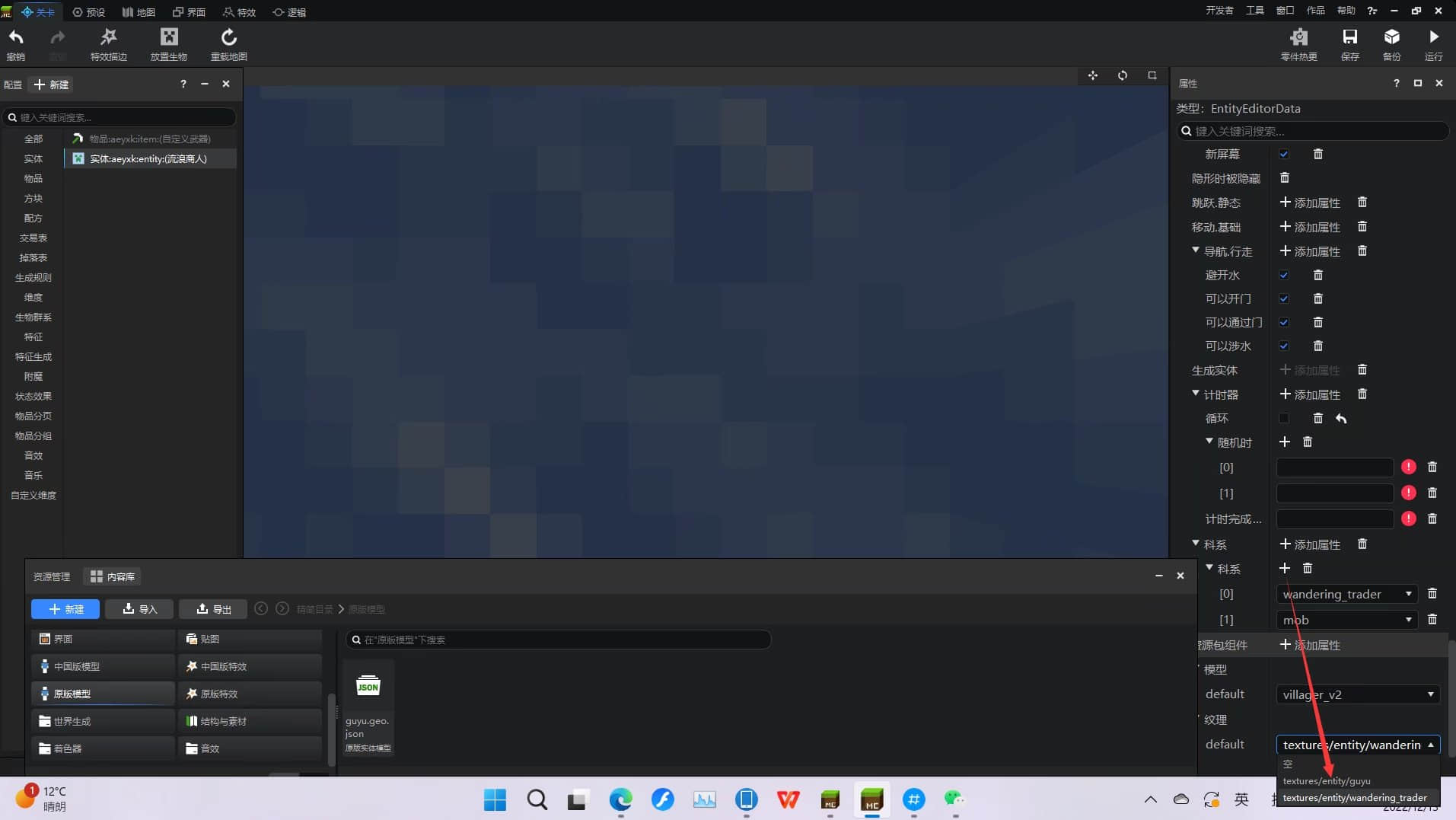Open WPS Office from taskbar
The width and height of the screenshot is (1456, 820).
click(788, 799)
